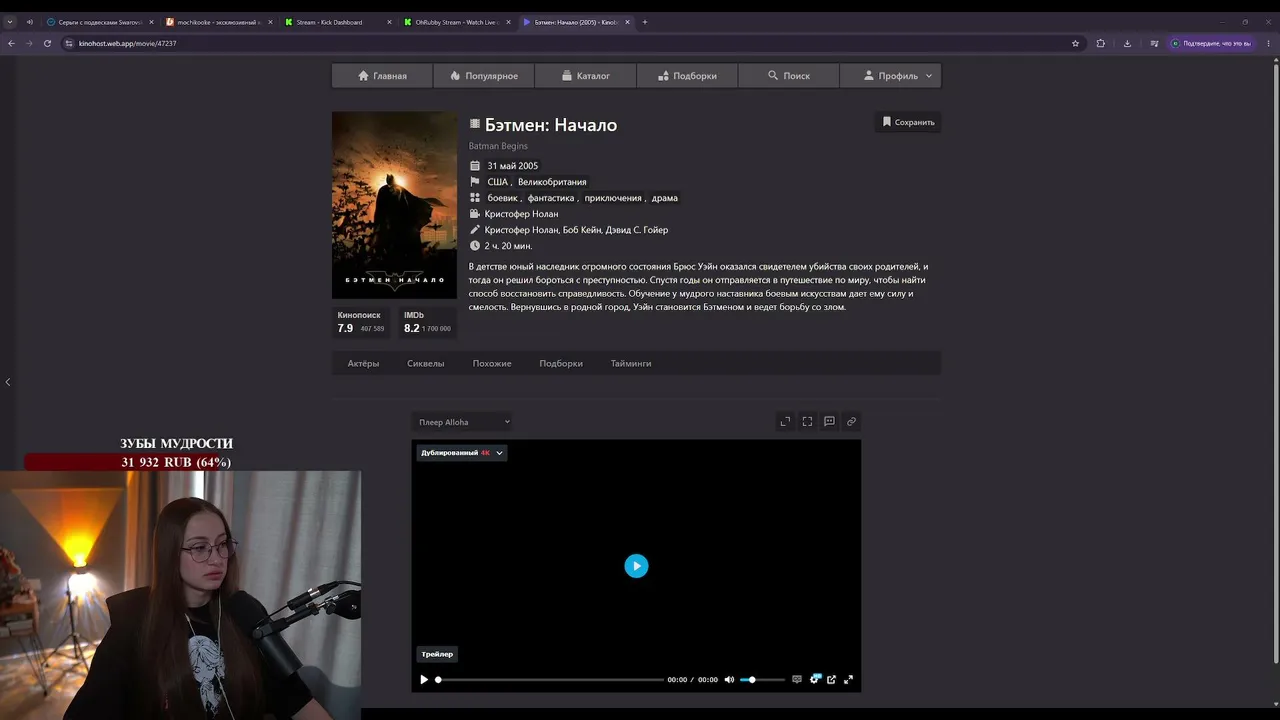Click the runtime text 2 ч. 20 мин.
Image resolution: width=1280 pixels, height=720 pixels.
tap(508, 246)
